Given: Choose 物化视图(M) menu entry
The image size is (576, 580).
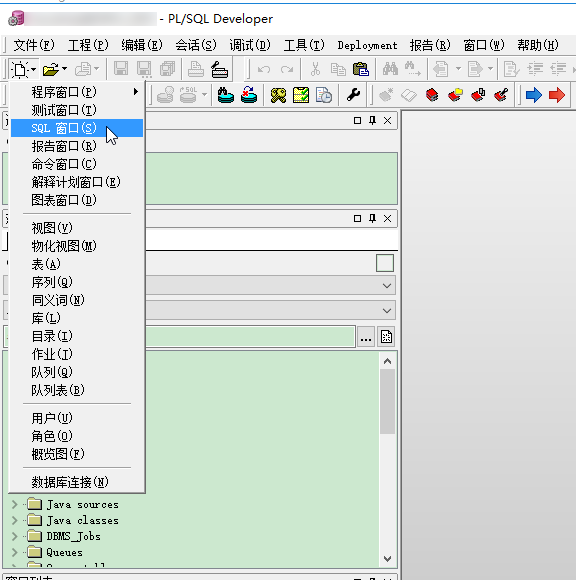Looking at the screenshot, I should click(77, 246).
